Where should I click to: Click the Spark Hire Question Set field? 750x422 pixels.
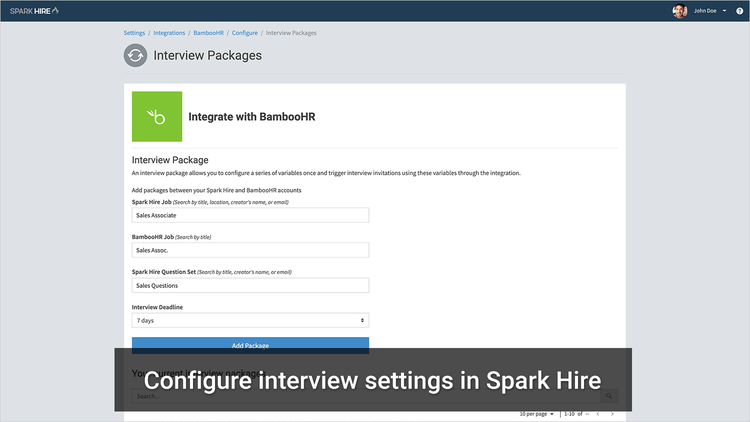(x=250, y=285)
